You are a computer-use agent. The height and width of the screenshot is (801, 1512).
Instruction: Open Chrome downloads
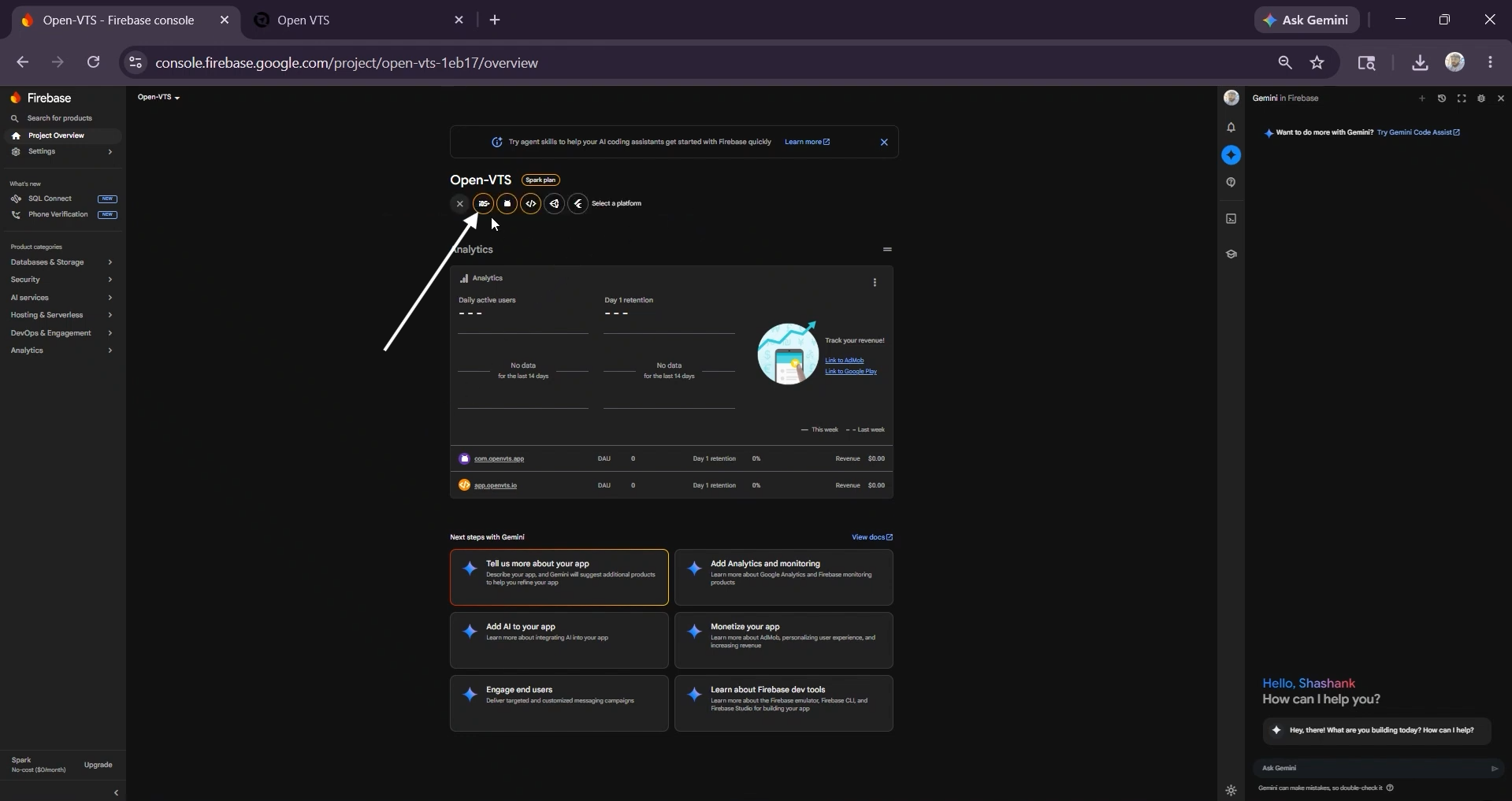1420,63
